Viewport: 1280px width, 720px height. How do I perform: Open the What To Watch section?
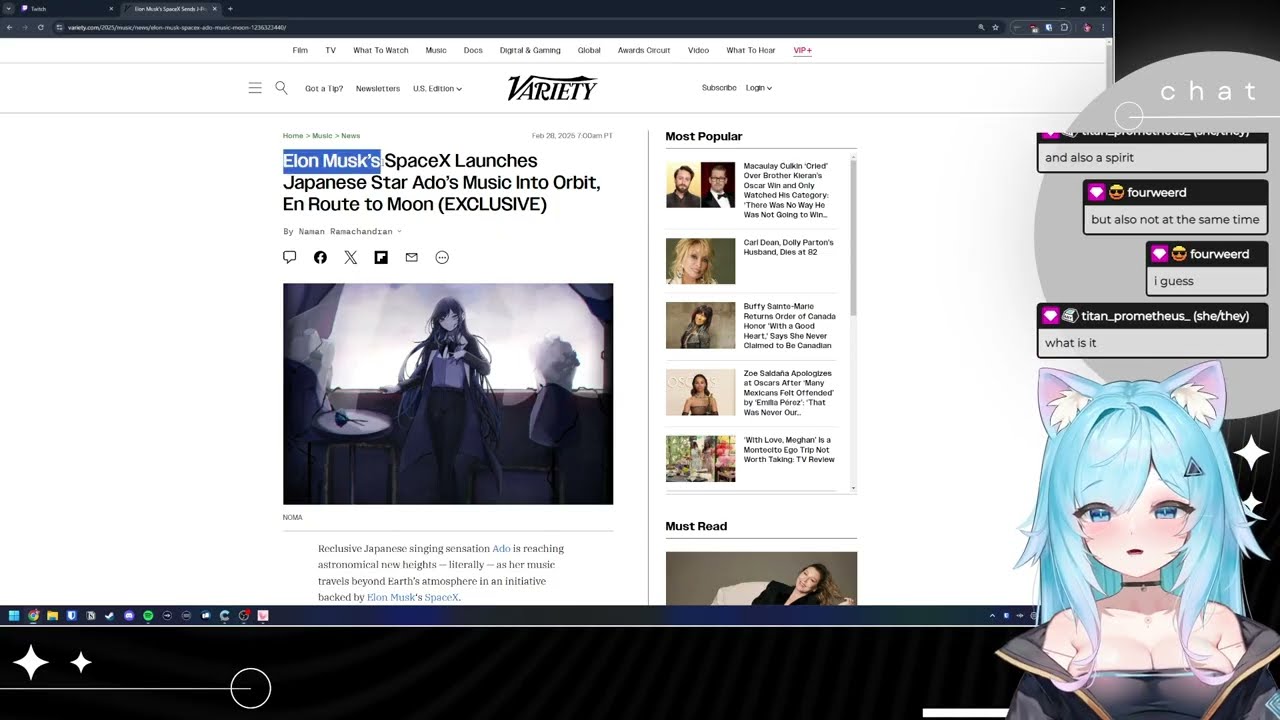point(381,50)
